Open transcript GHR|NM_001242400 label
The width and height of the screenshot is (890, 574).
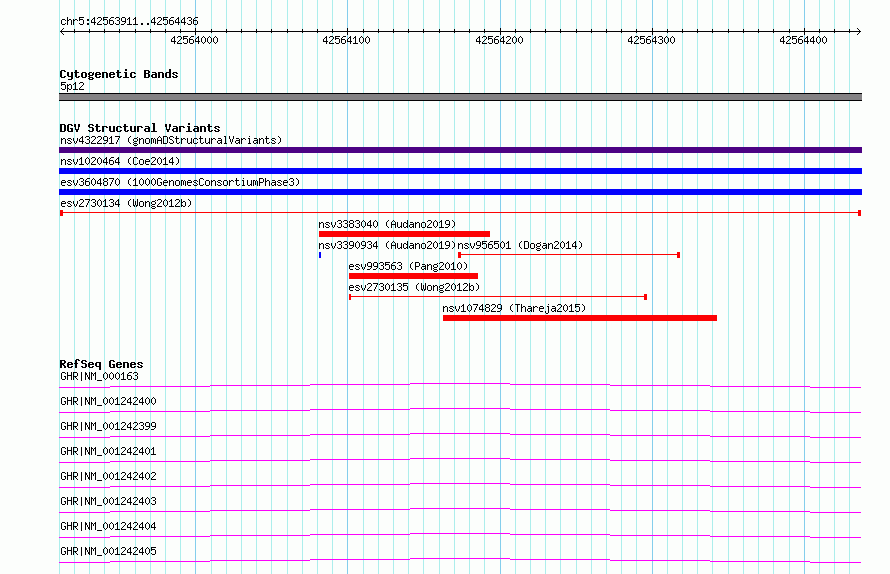coord(108,401)
